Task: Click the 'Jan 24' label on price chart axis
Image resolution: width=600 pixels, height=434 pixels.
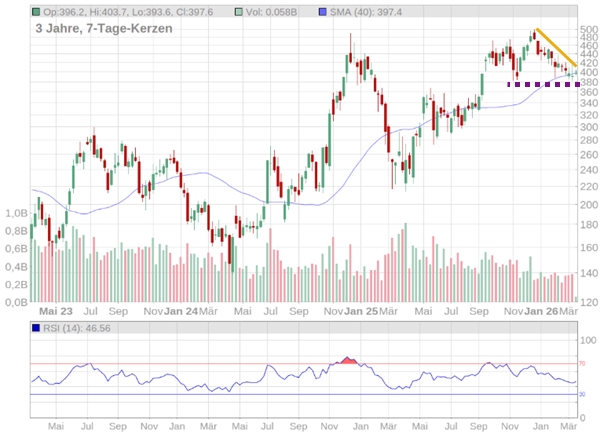Action: click(181, 311)
